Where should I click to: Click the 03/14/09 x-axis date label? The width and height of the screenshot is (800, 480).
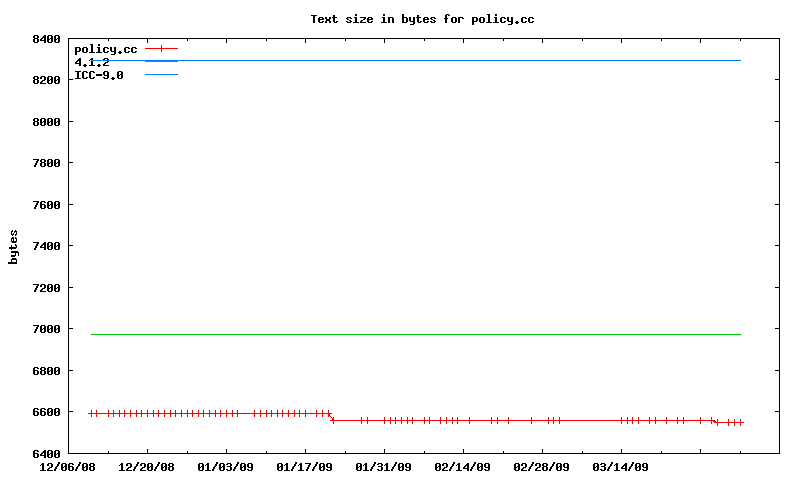point(620,467)
